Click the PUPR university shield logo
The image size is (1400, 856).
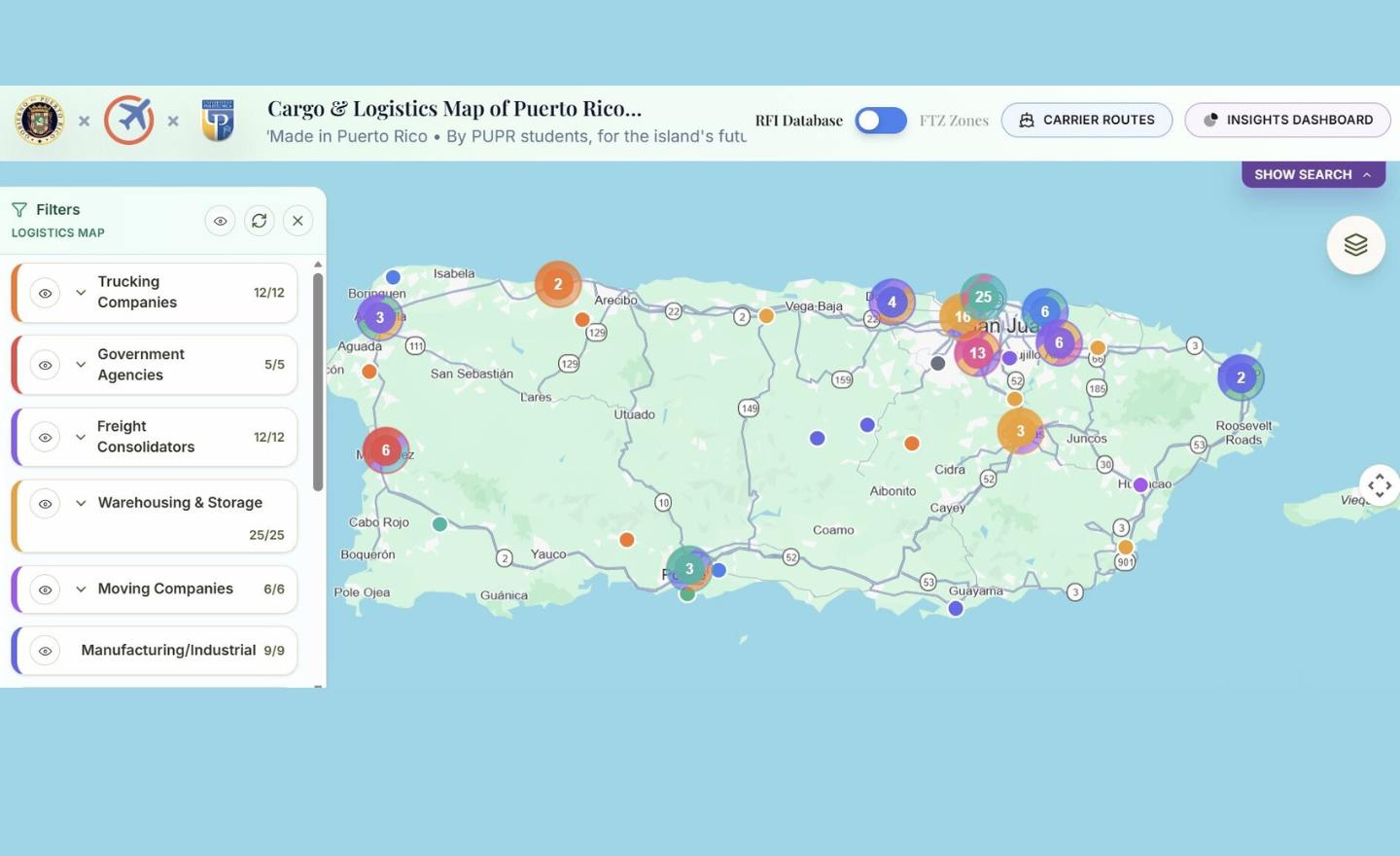[x=218, y=121]
